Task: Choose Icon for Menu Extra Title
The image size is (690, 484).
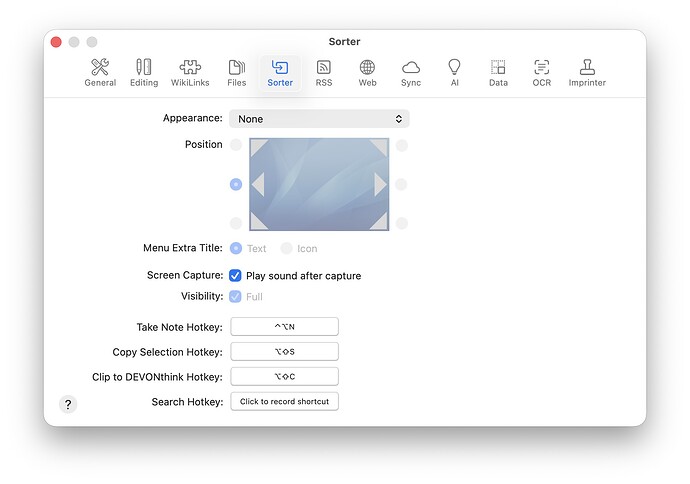Action: (x=286, y=249)
